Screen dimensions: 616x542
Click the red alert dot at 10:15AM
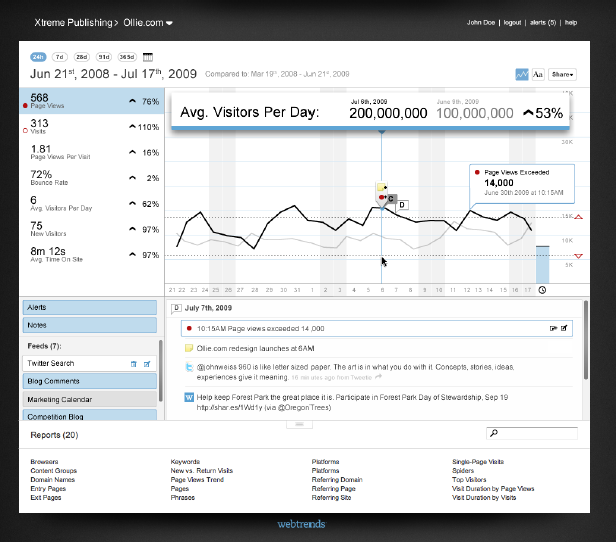point(189,328)
